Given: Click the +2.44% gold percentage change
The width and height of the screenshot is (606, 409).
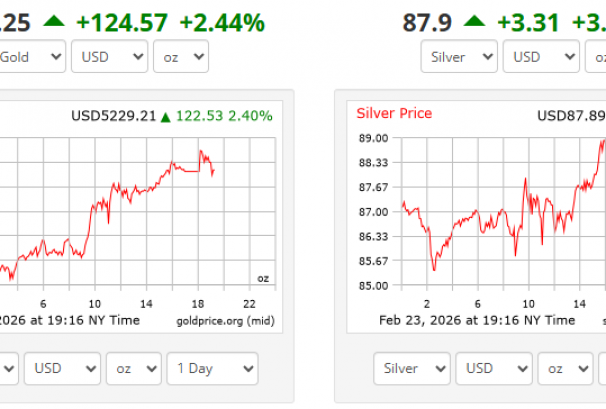Looking at the screenshot, I should [222, 20].
